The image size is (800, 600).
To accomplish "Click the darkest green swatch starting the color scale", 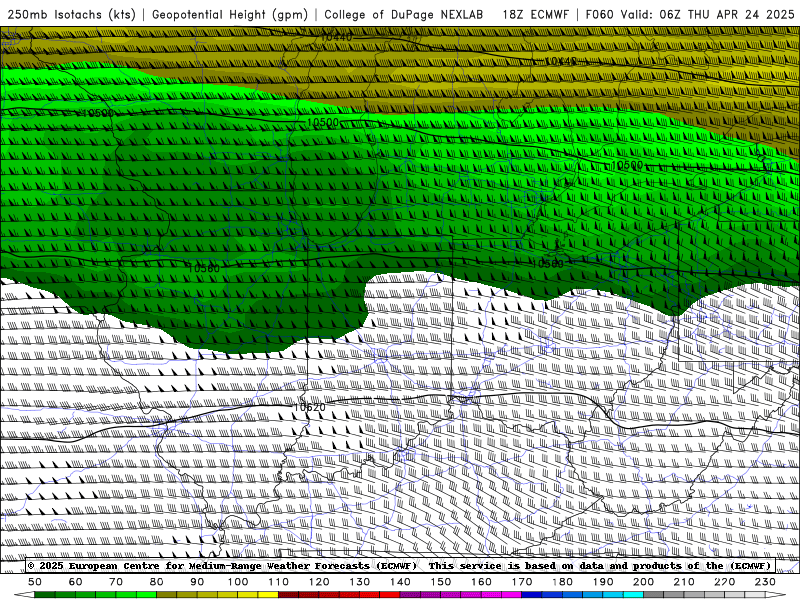I will tap(45, 595).
